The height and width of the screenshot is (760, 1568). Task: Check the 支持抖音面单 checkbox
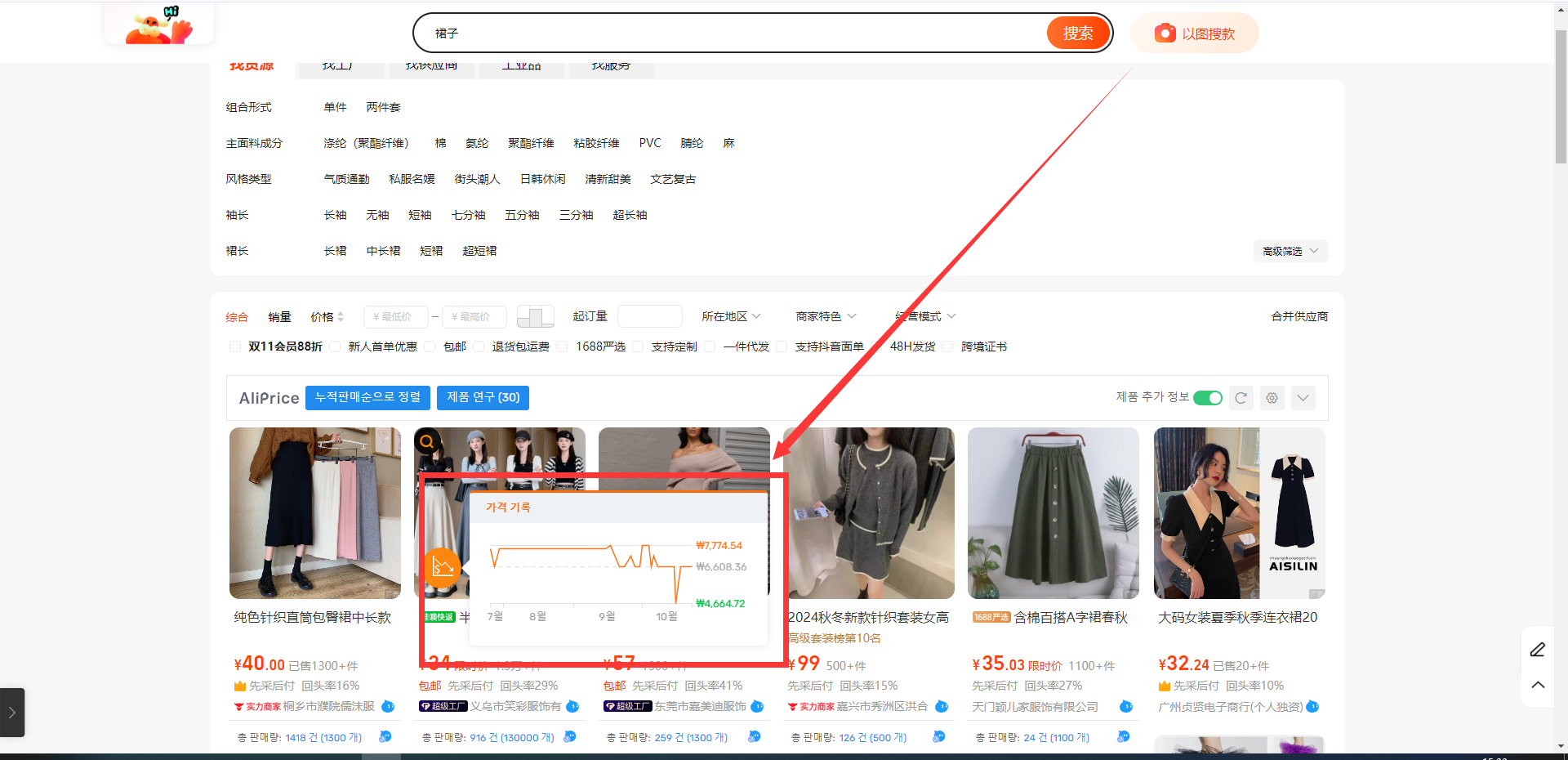782,346
